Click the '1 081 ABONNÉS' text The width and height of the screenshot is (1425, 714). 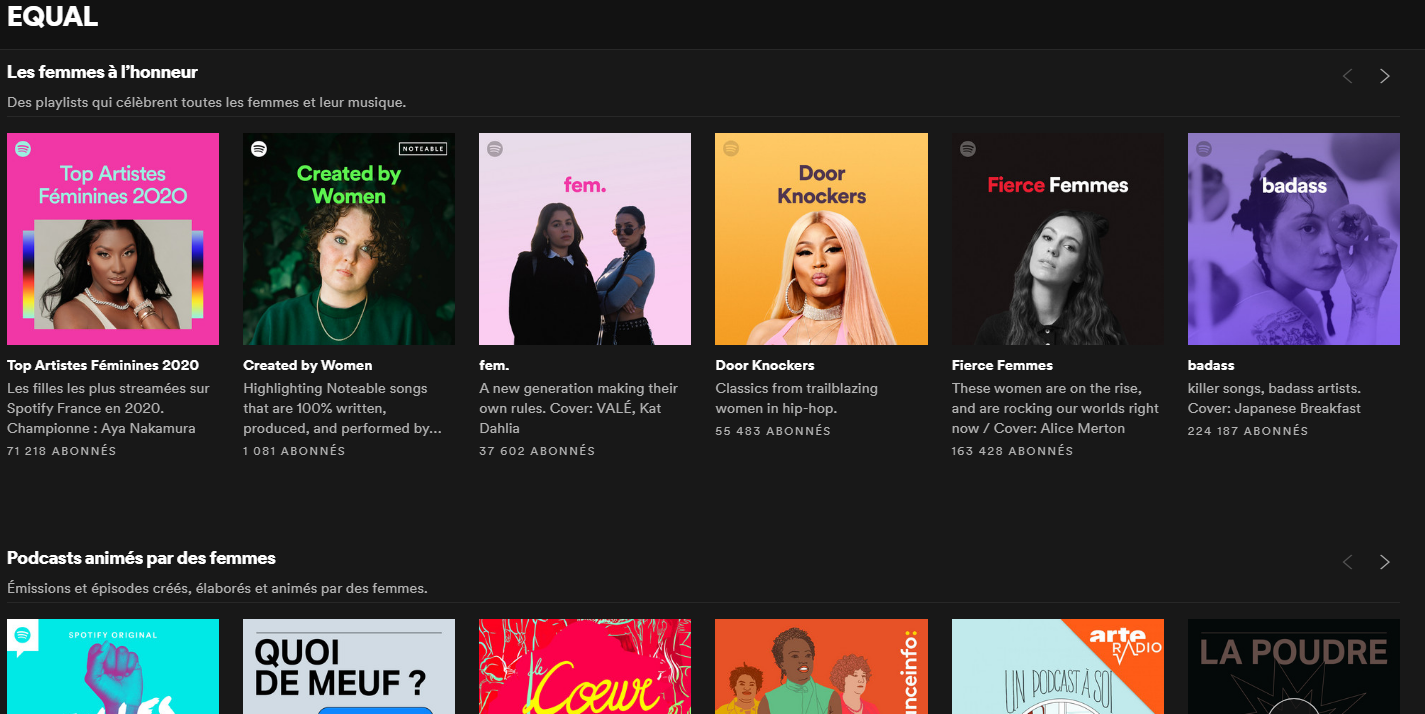click(x=294, y=451)
